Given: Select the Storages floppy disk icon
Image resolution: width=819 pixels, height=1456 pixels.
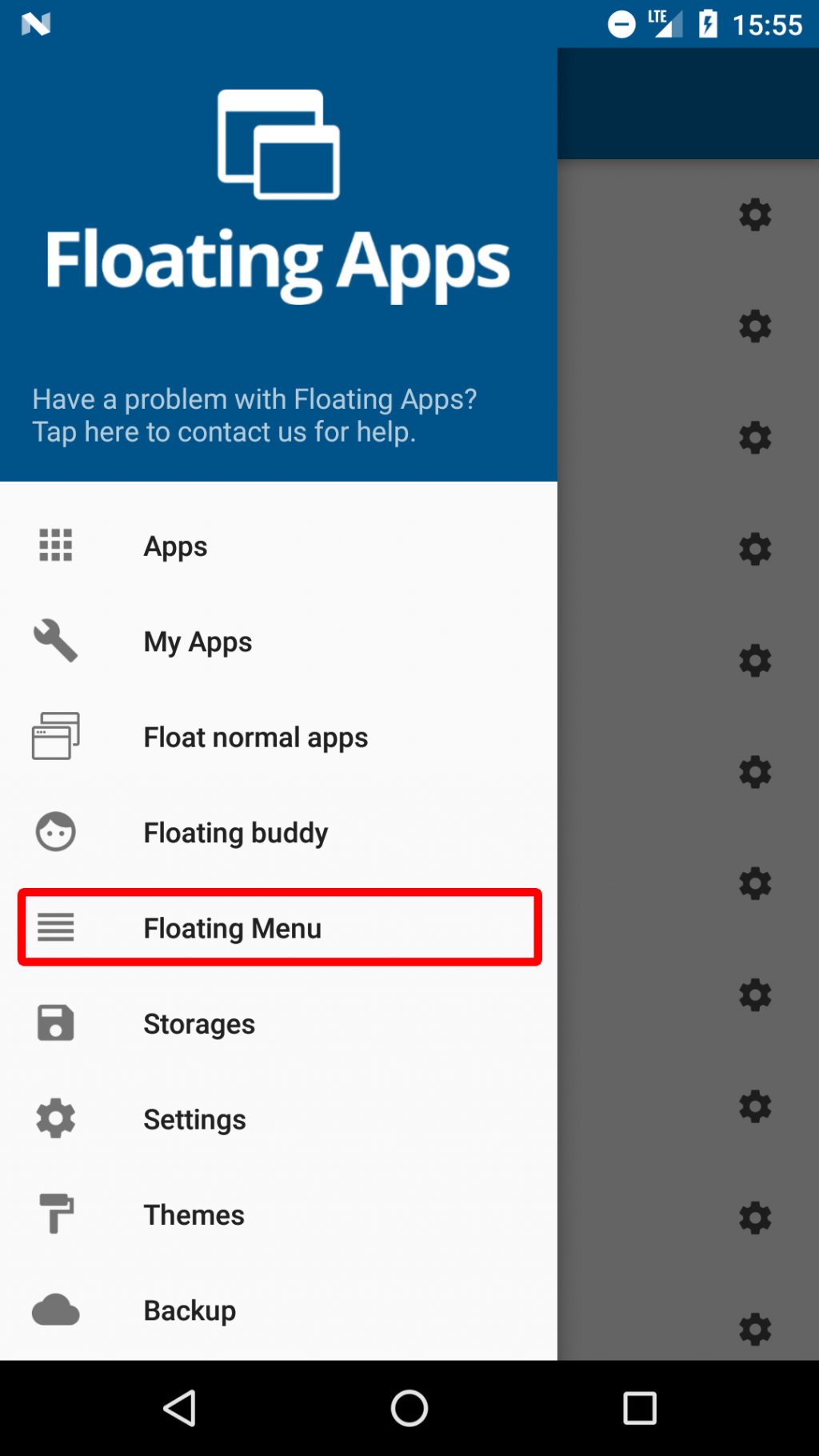Looking at the screenshot, I should [54, 1023].
